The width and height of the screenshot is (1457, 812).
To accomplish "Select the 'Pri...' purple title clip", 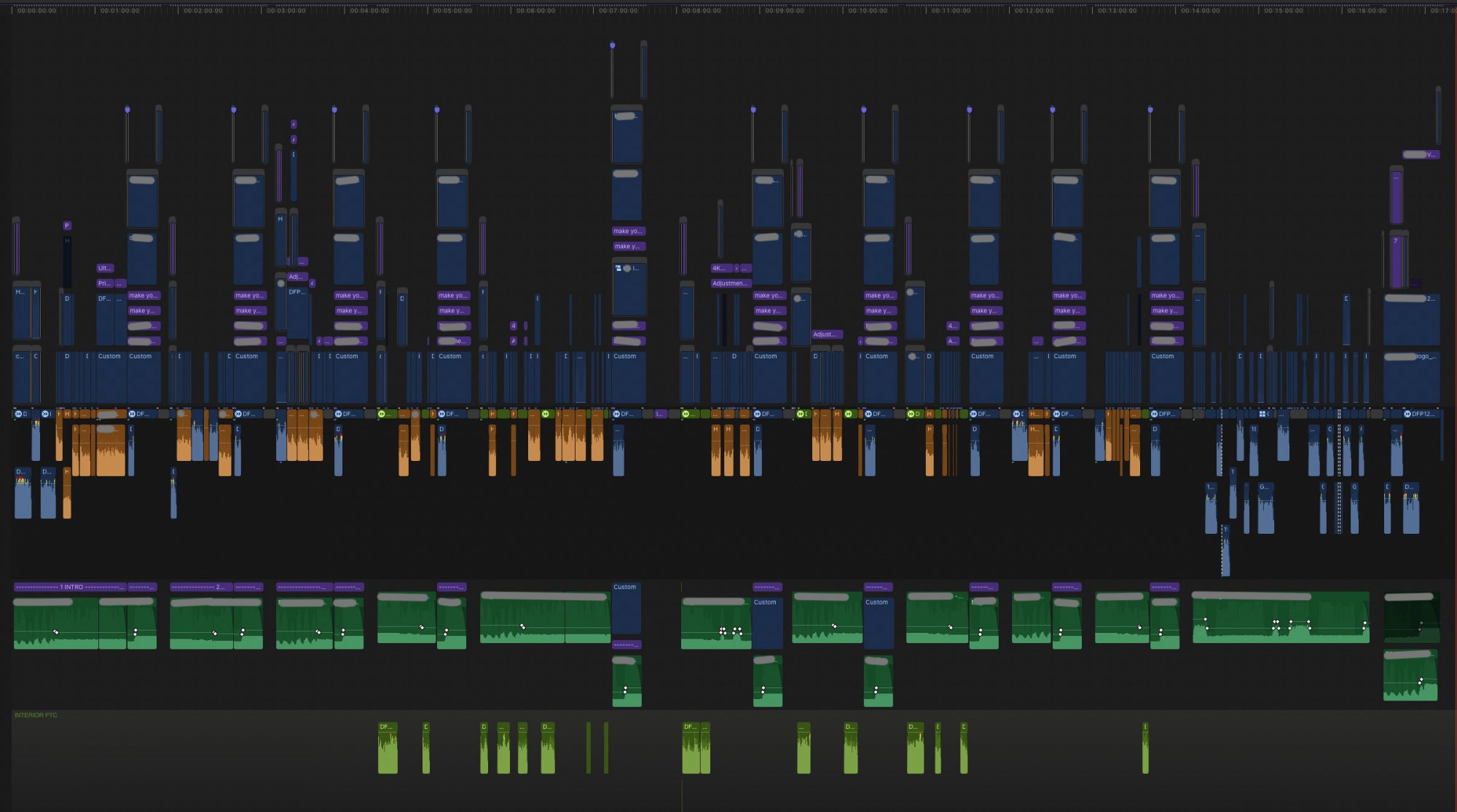I will coord(105,283).
